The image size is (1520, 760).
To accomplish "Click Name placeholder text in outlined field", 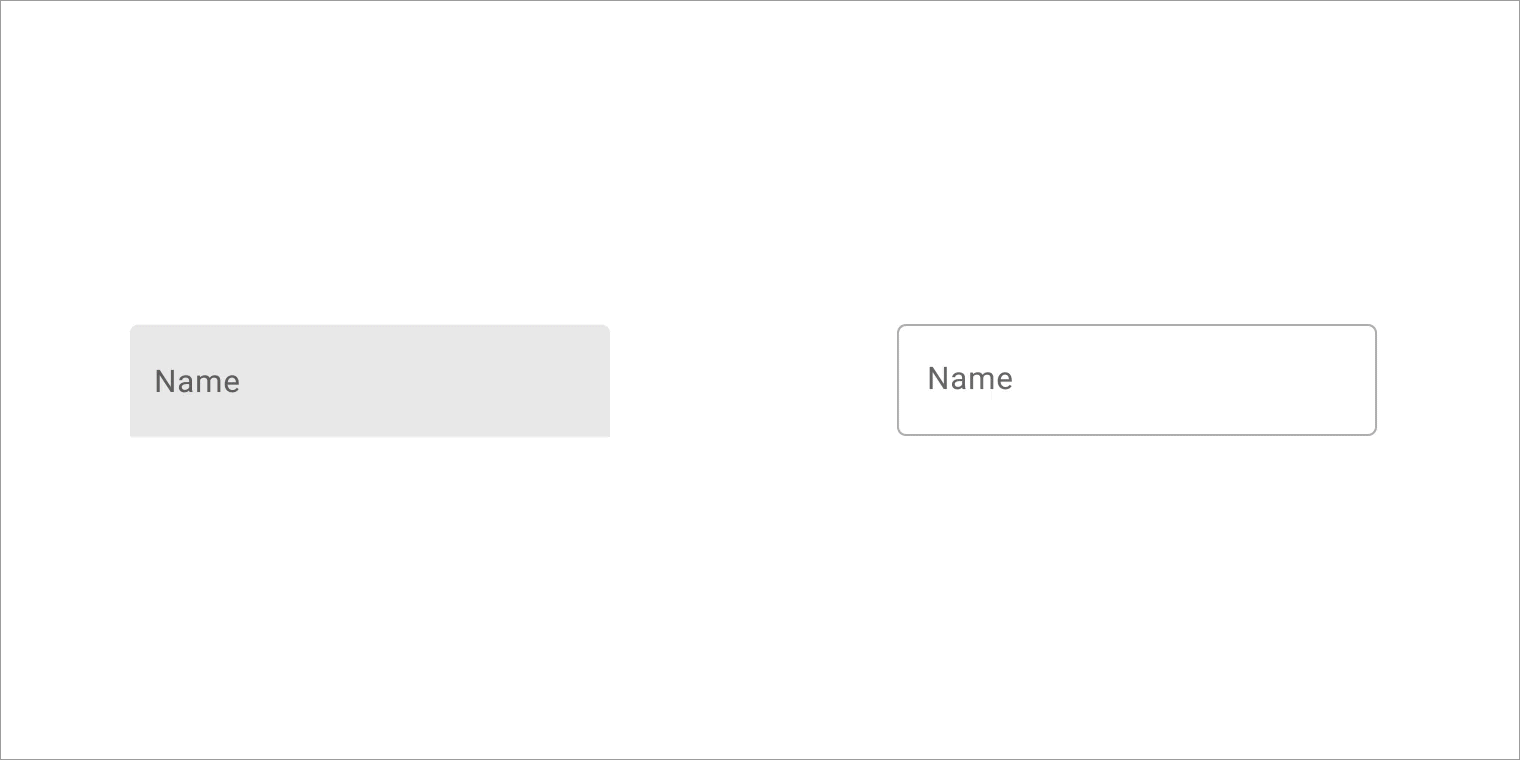I will 970,378.
